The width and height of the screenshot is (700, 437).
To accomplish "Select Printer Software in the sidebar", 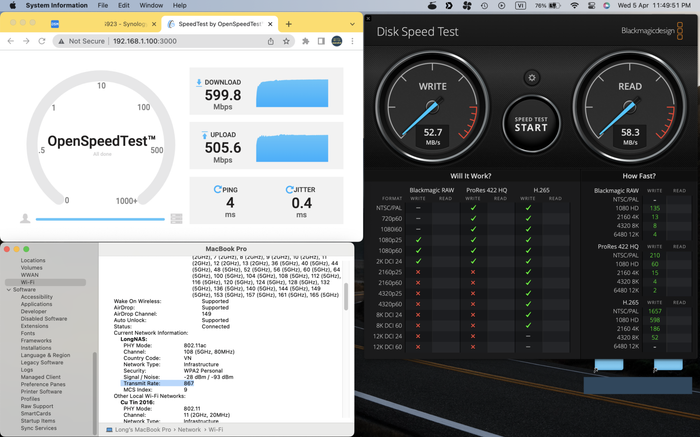I will coord(42,391).
